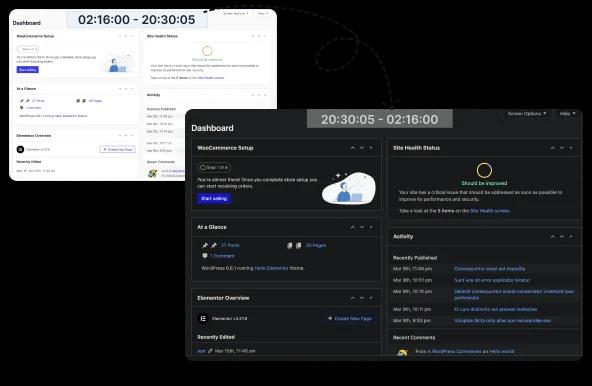Move Elementor Overview panel down in dark dashboard
This screenshot has height=386, width=592.
click(x=362, y=298)
